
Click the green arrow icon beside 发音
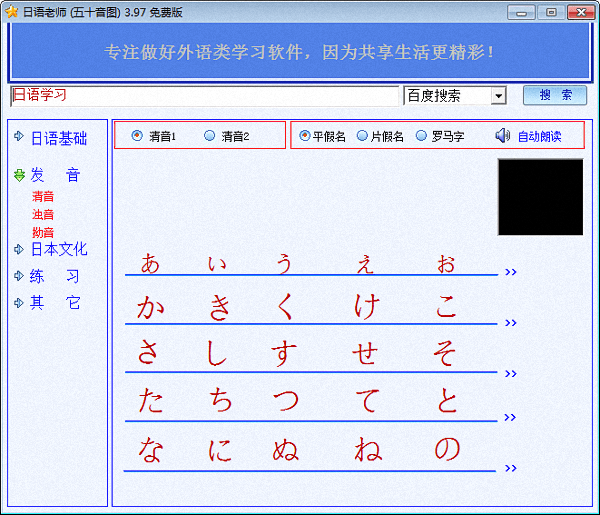click(x=19, y=175)
